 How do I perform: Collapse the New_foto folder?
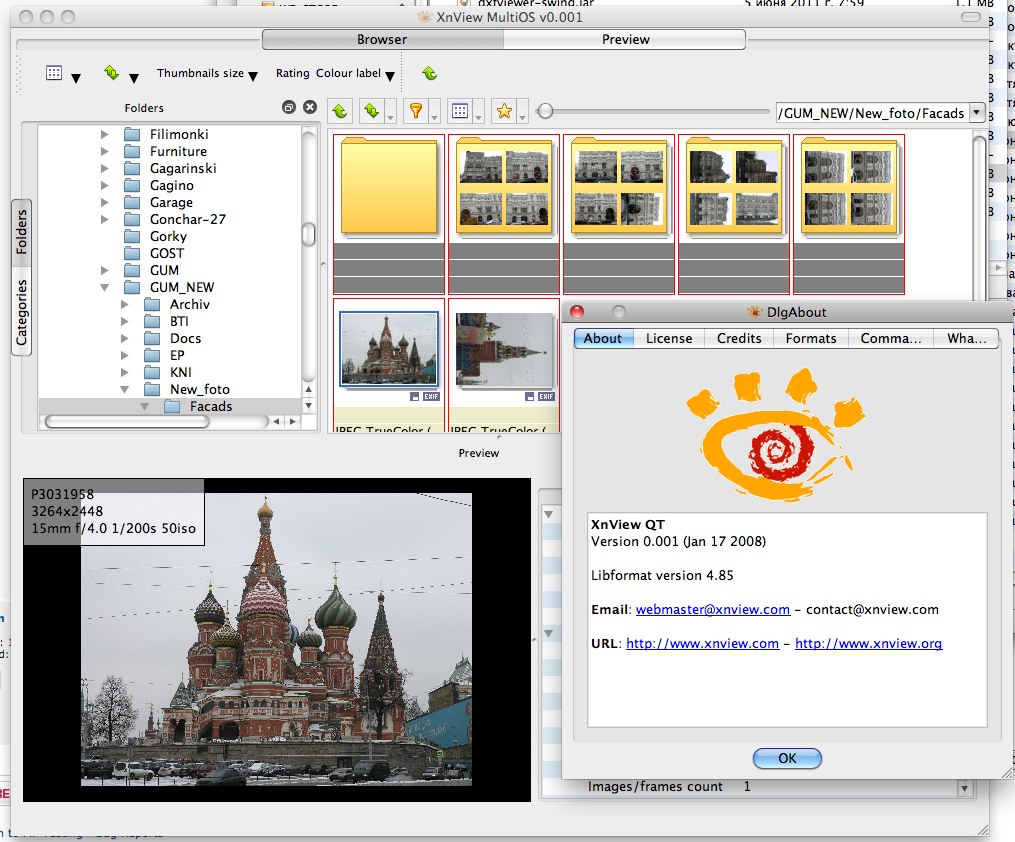(125, 389)
